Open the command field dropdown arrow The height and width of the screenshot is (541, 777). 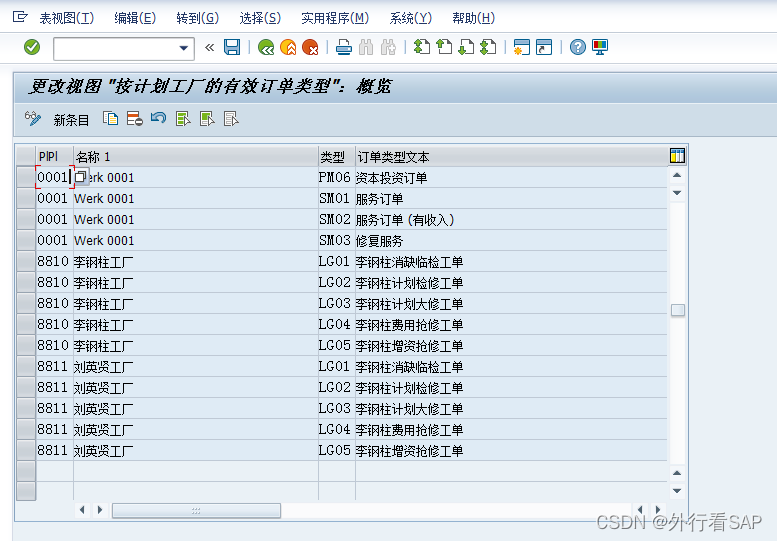(x=183, y=49)
